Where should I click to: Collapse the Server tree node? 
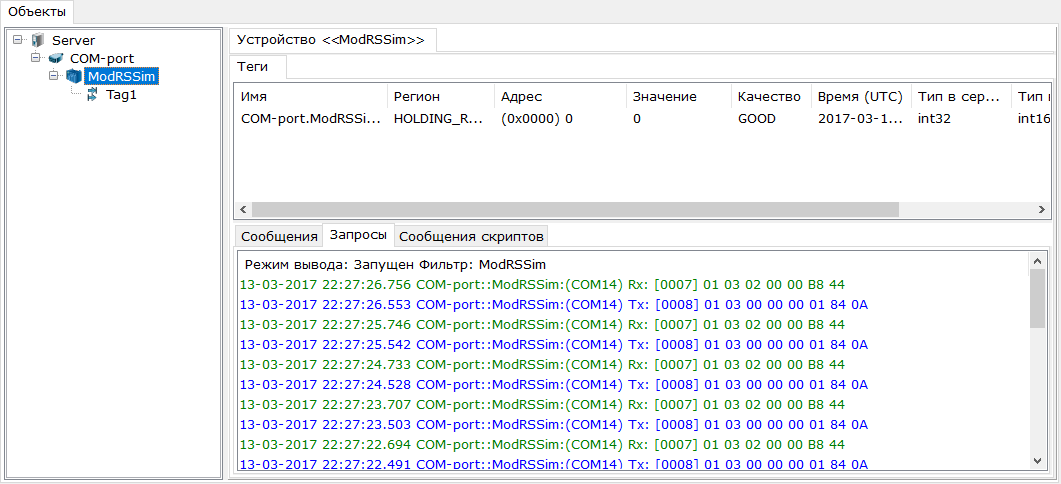[18, 41]
